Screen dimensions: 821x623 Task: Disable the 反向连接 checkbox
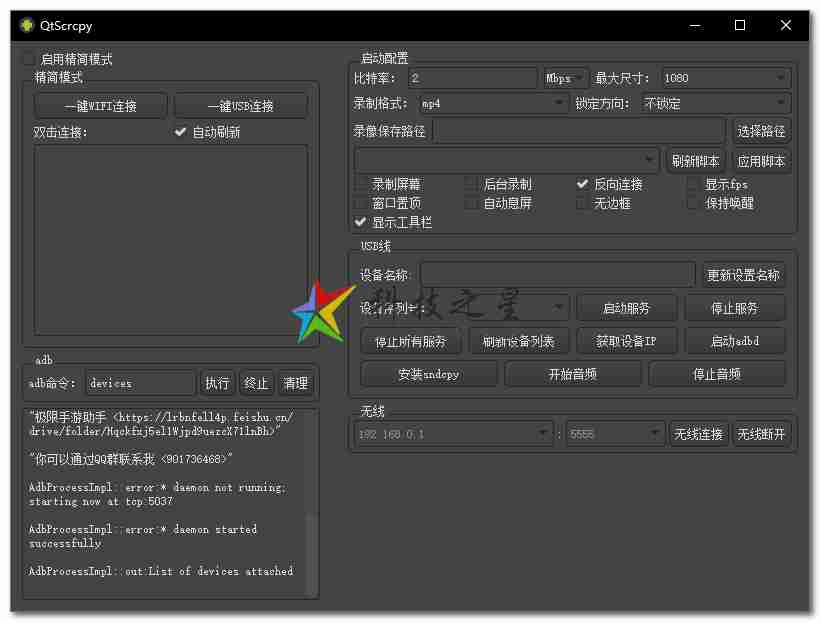tap(583, 185)
